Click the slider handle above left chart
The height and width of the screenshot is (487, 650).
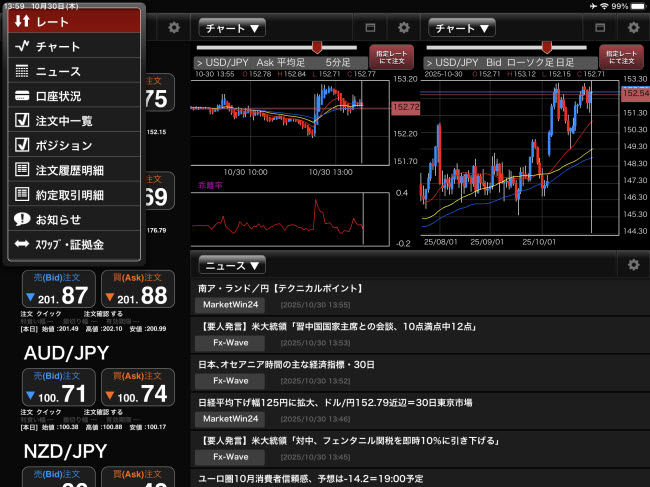click(317, 46)
